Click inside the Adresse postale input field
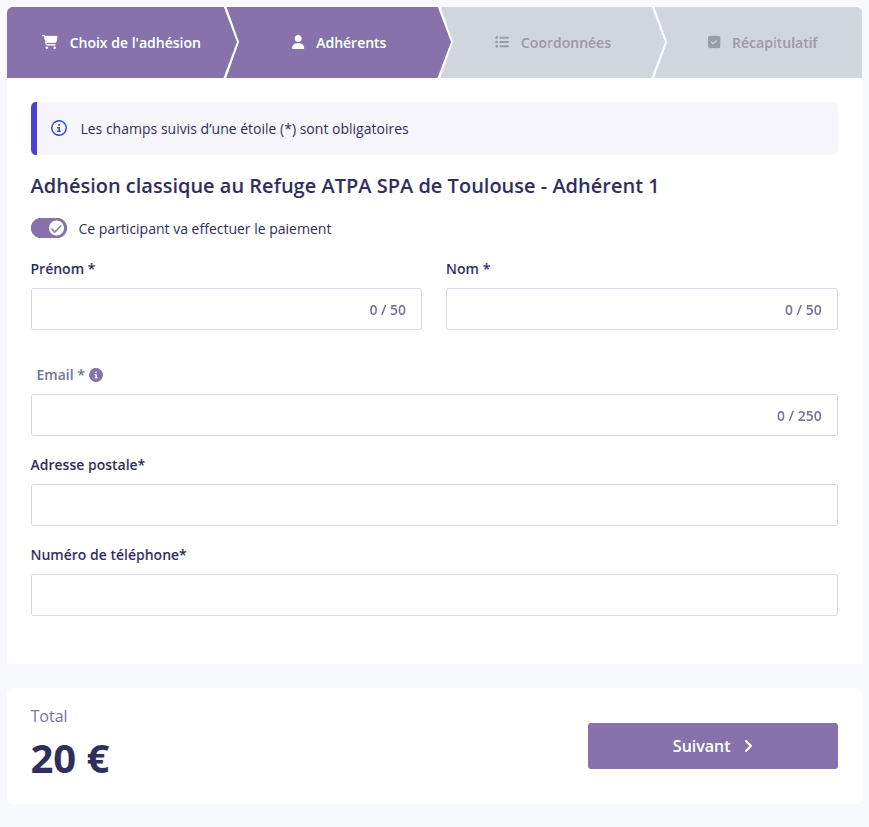 pyautogui.click(x=434, y=505)
